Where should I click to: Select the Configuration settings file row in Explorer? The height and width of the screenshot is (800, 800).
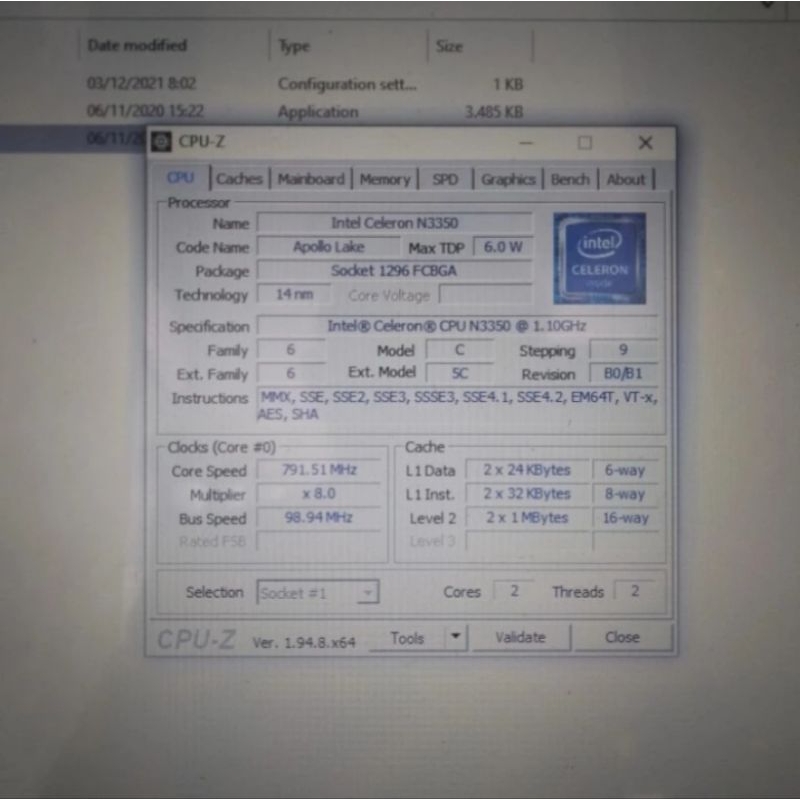[305, 84]
